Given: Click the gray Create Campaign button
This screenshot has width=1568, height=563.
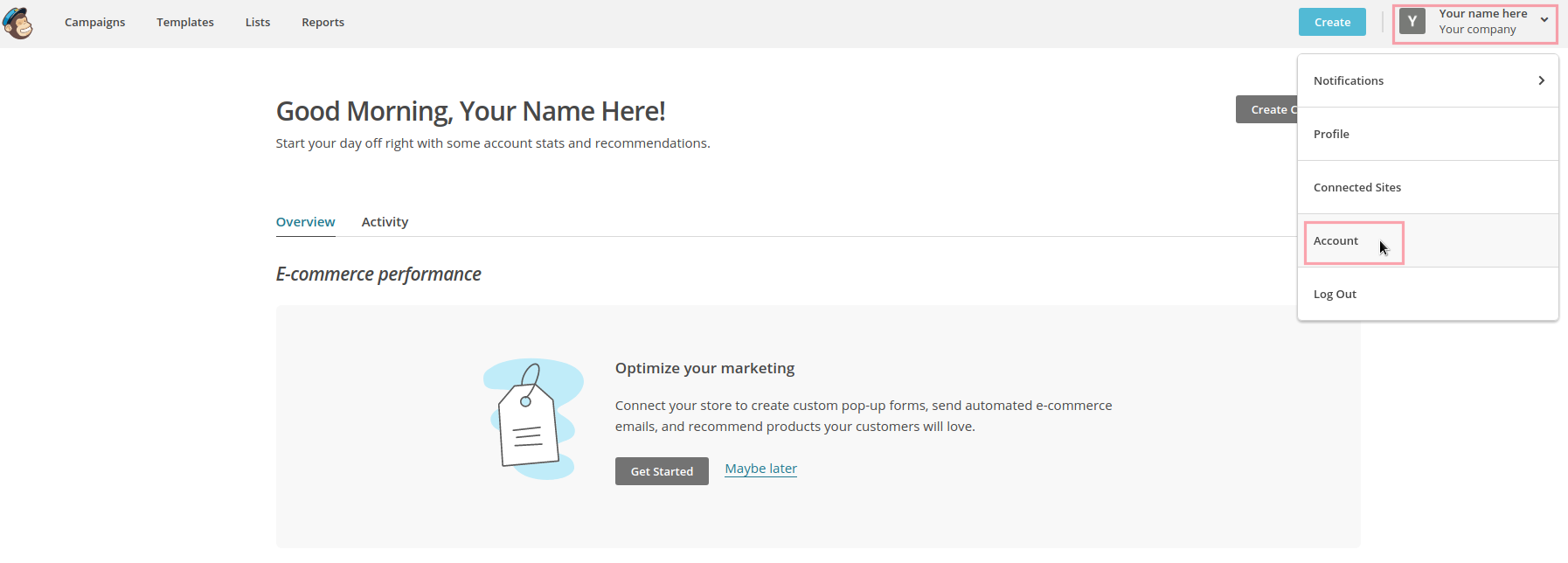Looking at the screenshot, I should [1266, 109].
